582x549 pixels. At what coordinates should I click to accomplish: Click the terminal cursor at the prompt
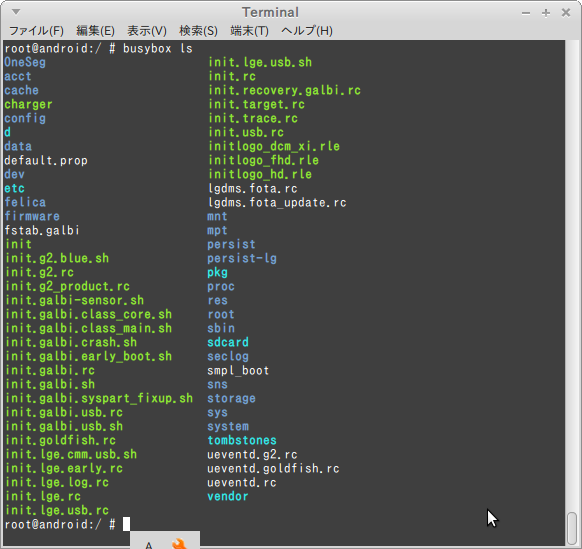point(127,524)
